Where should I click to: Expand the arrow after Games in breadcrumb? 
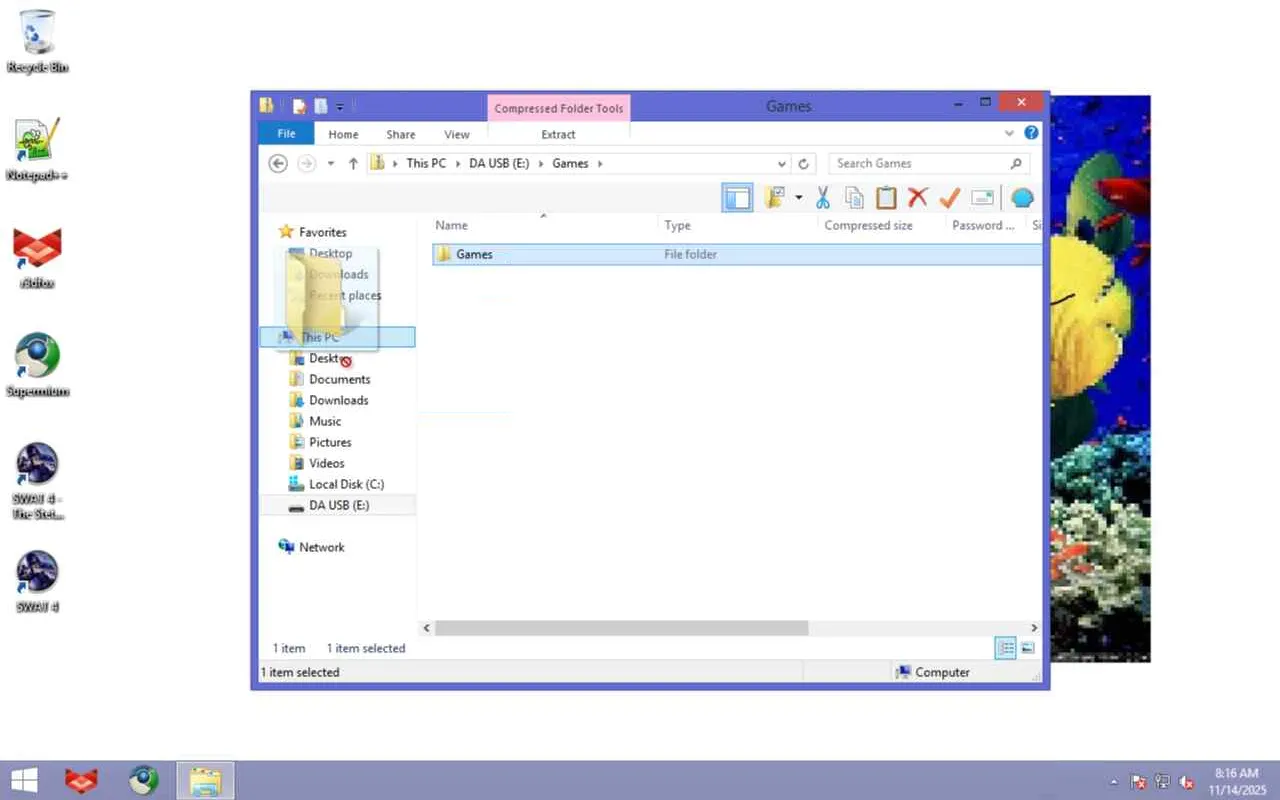click(x=600, y=163)
